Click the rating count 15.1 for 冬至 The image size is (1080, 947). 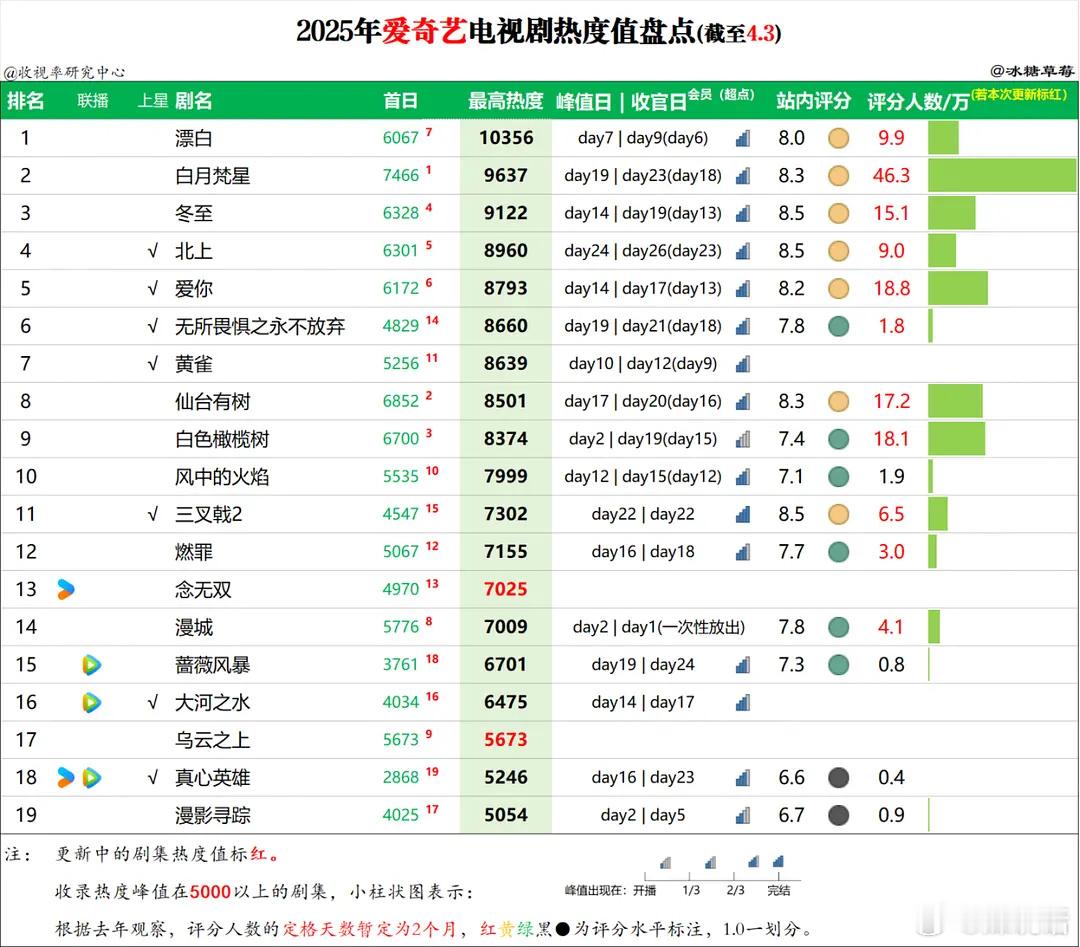[891, 214]
